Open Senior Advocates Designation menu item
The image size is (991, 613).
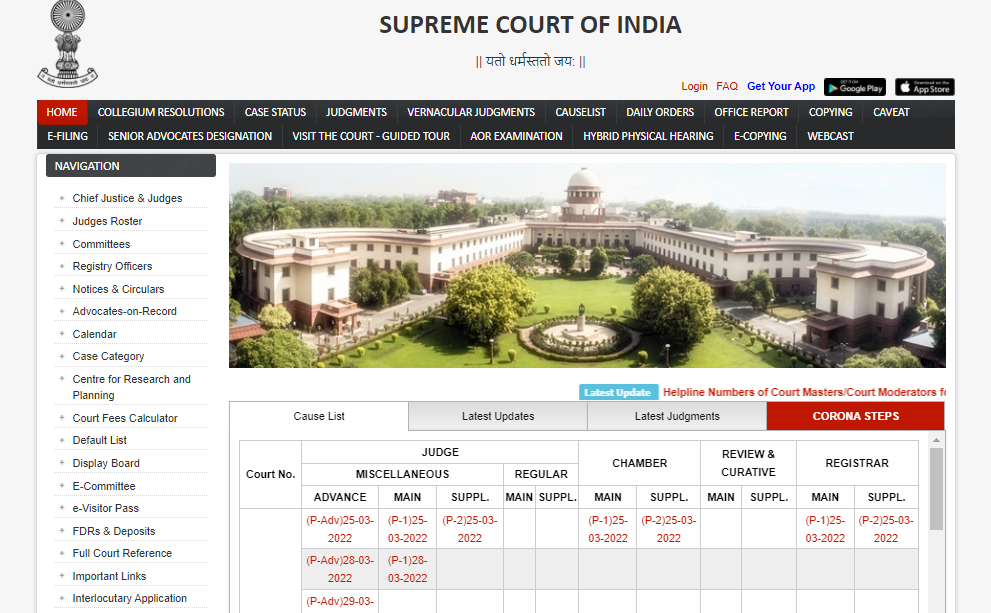[x=190, y=137]
